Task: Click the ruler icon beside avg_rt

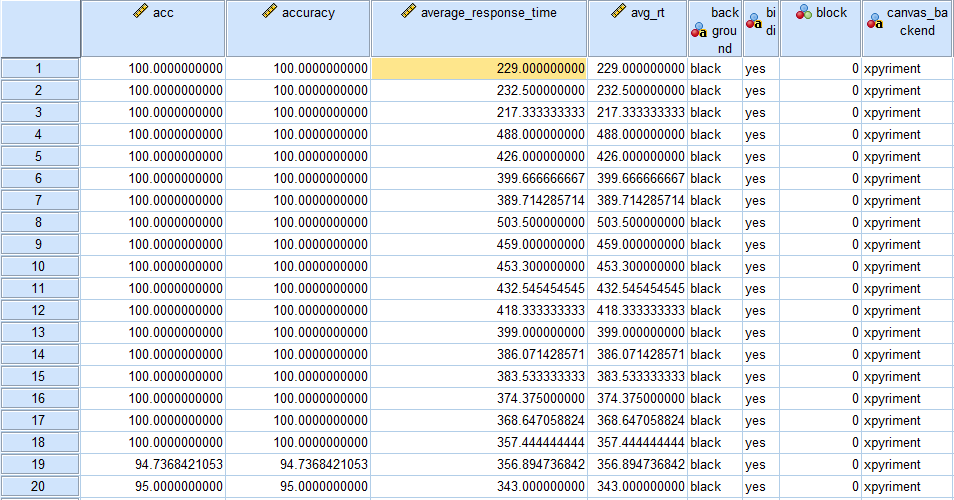Action: tap(619, 12)
